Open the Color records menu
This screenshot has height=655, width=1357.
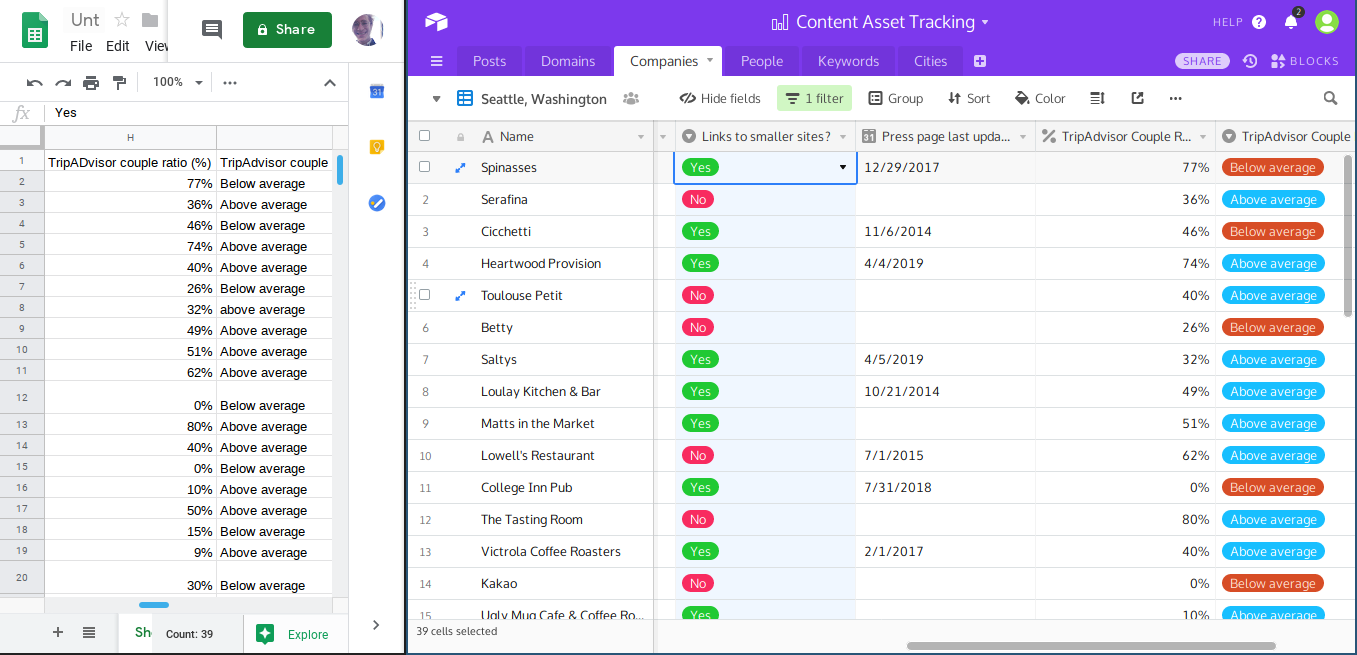point(1040,98)
